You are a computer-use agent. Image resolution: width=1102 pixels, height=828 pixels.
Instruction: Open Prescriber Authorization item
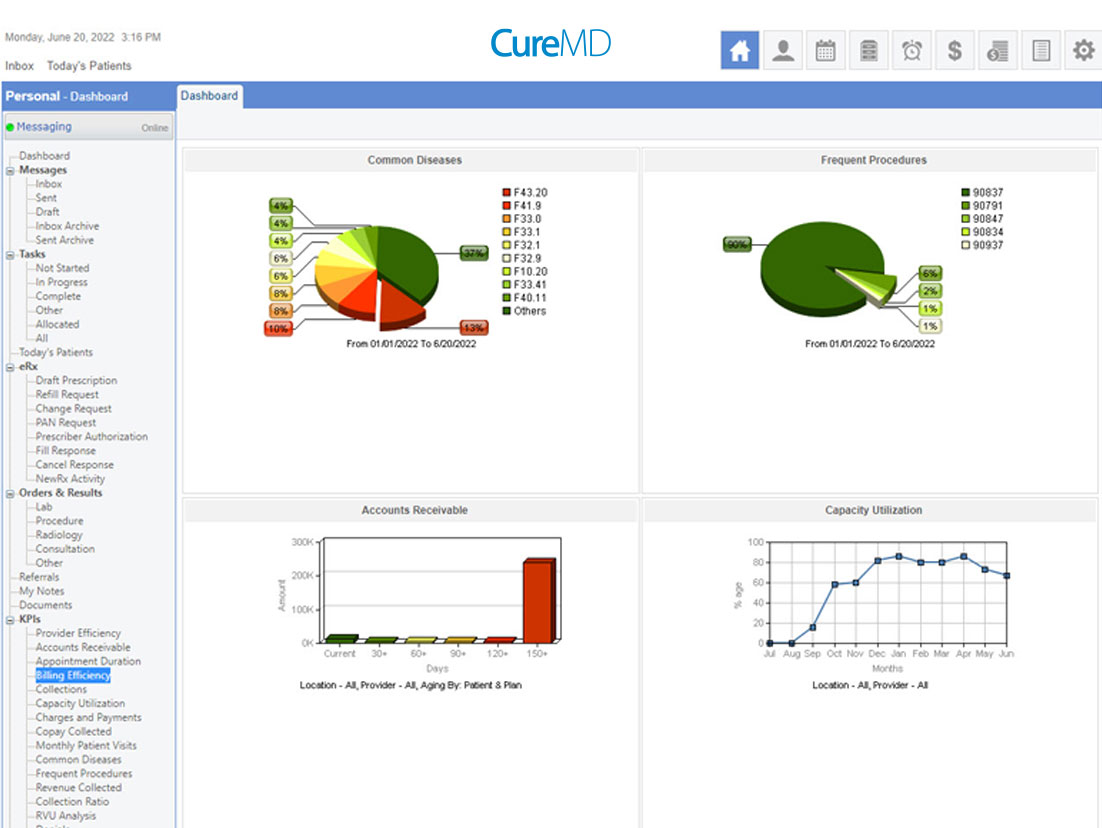click(x=92, y=436)
